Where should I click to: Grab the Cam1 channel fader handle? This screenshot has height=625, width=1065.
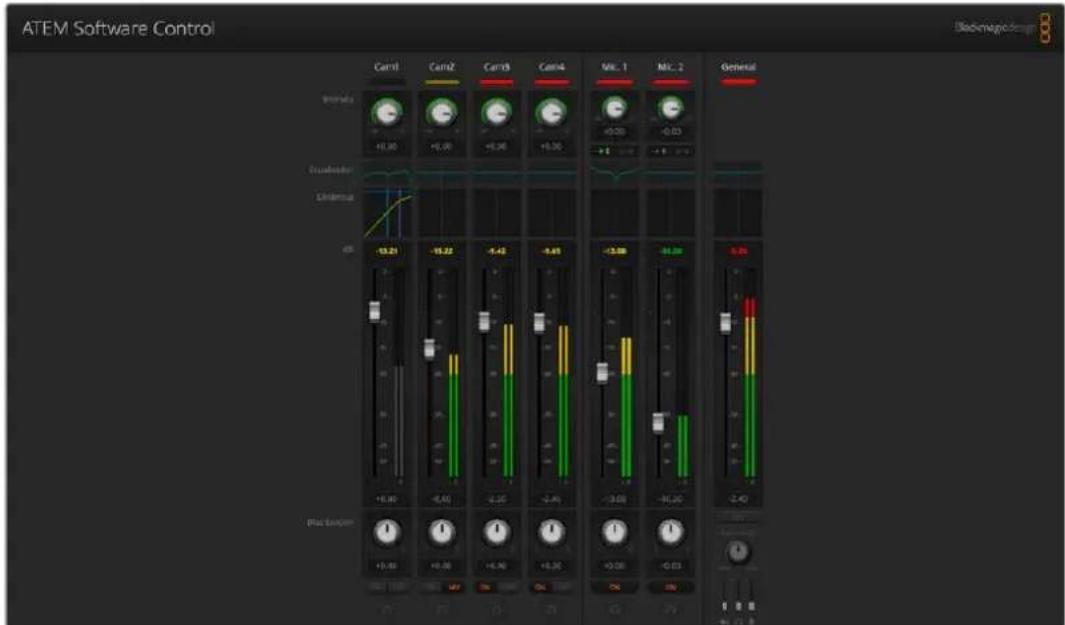374,311
